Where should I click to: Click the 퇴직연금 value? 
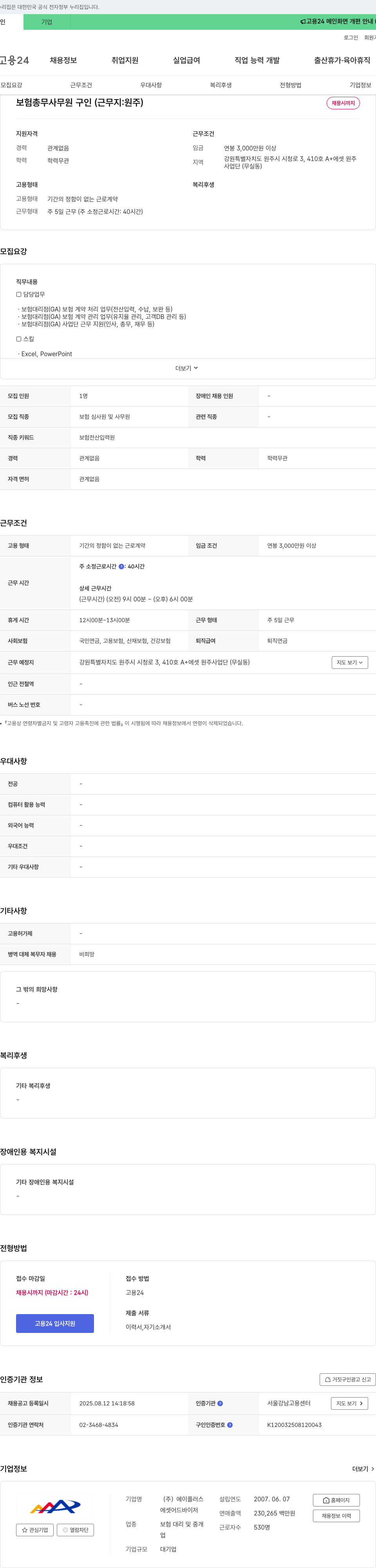(x=277, y=641)
